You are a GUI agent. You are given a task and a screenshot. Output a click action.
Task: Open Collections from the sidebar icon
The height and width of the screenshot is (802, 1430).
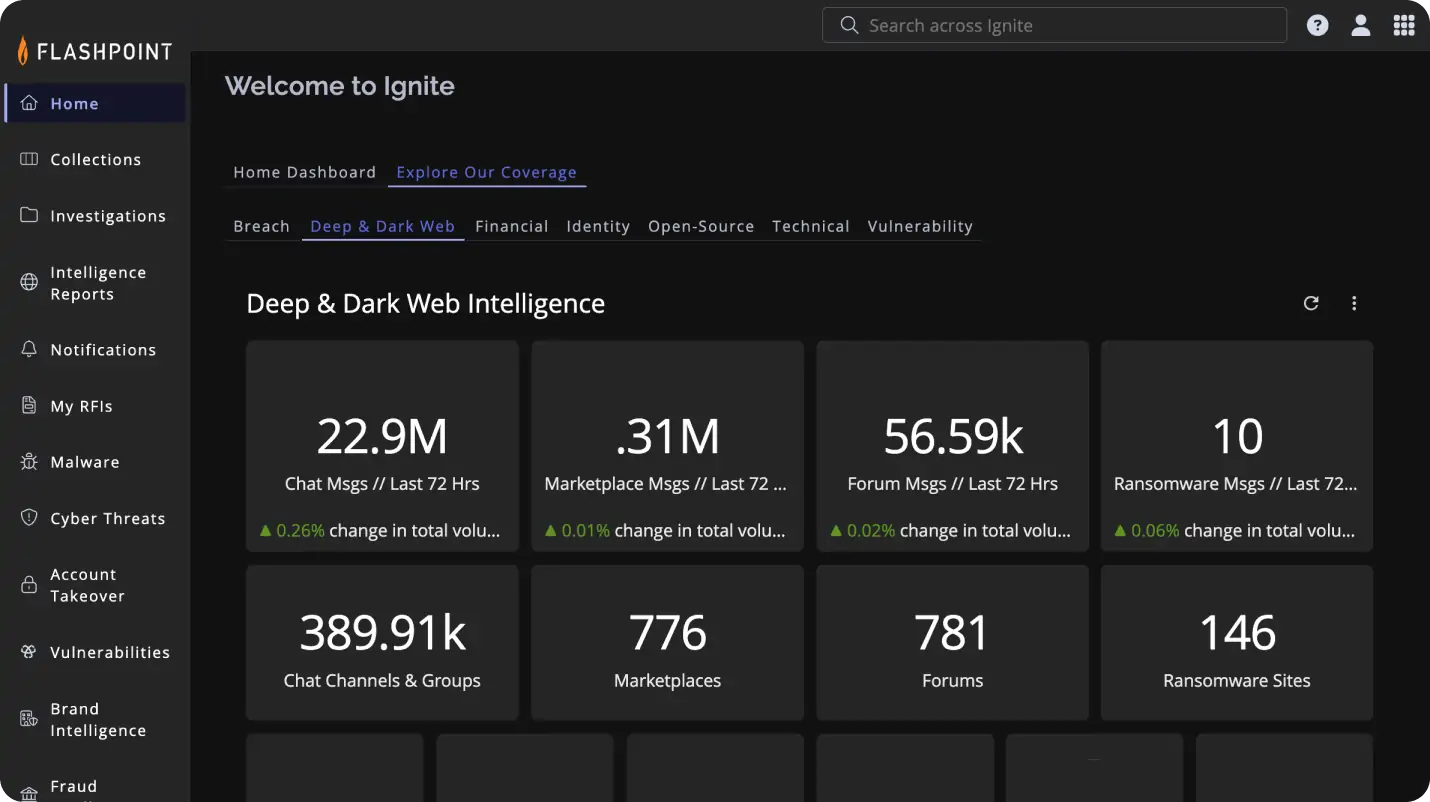[x=29, y=159]
